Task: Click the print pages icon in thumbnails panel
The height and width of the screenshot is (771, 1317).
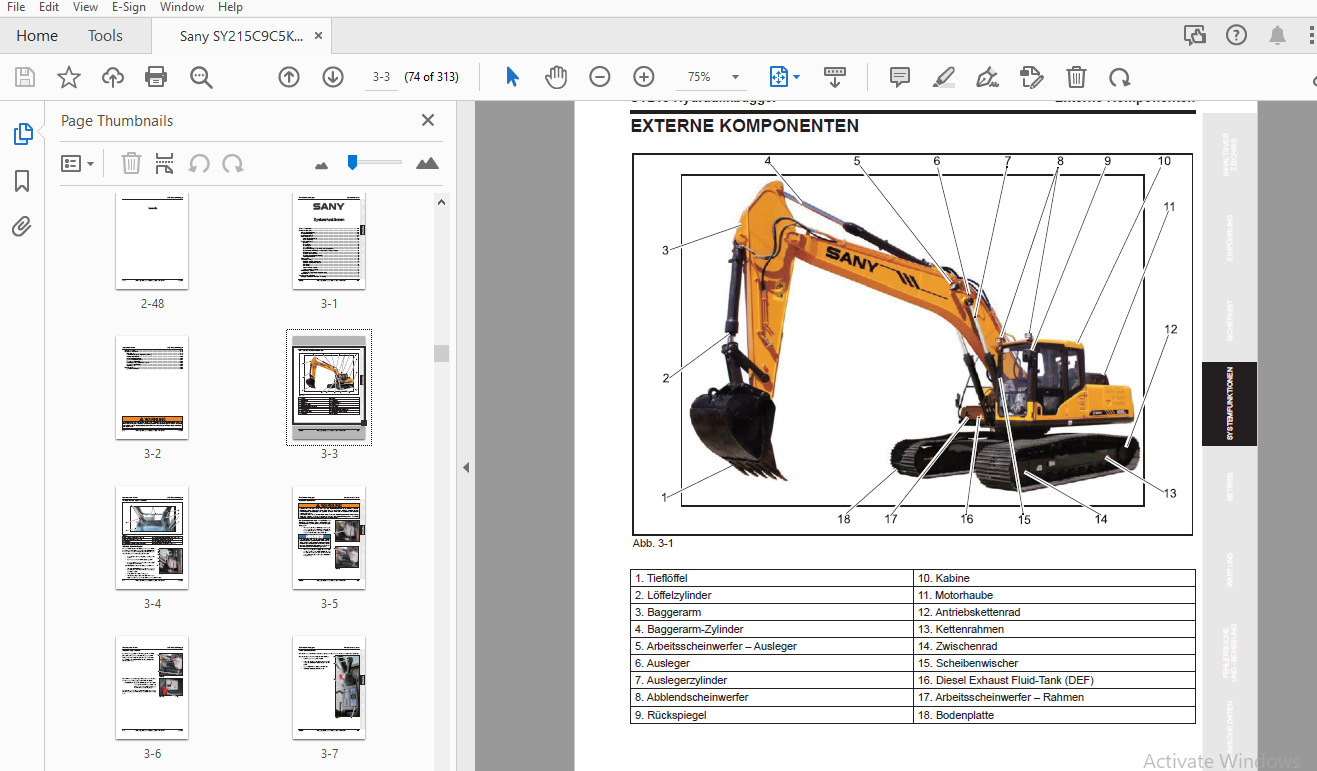Action: [x=165, y=163]
